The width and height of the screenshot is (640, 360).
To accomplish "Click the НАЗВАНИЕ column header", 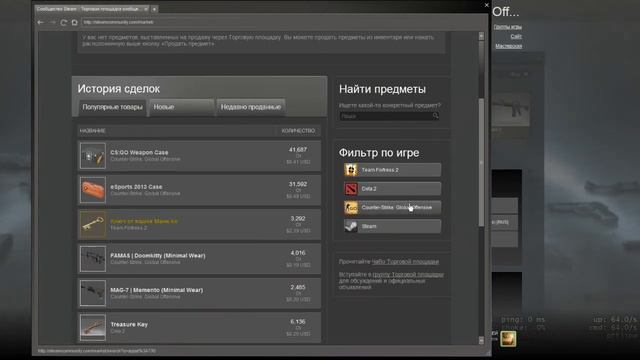I will (x=93, y=131).
